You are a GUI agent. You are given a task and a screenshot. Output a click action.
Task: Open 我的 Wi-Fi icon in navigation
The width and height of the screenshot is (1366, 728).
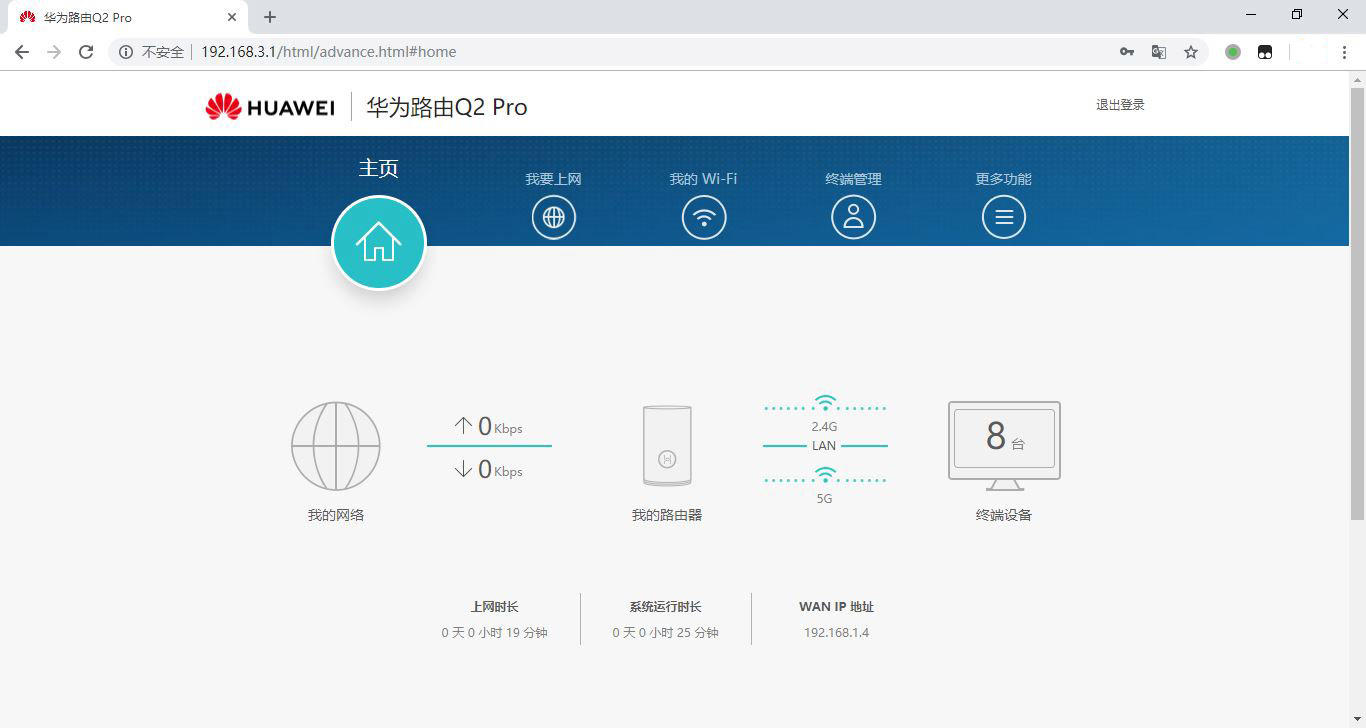point(704,217)
